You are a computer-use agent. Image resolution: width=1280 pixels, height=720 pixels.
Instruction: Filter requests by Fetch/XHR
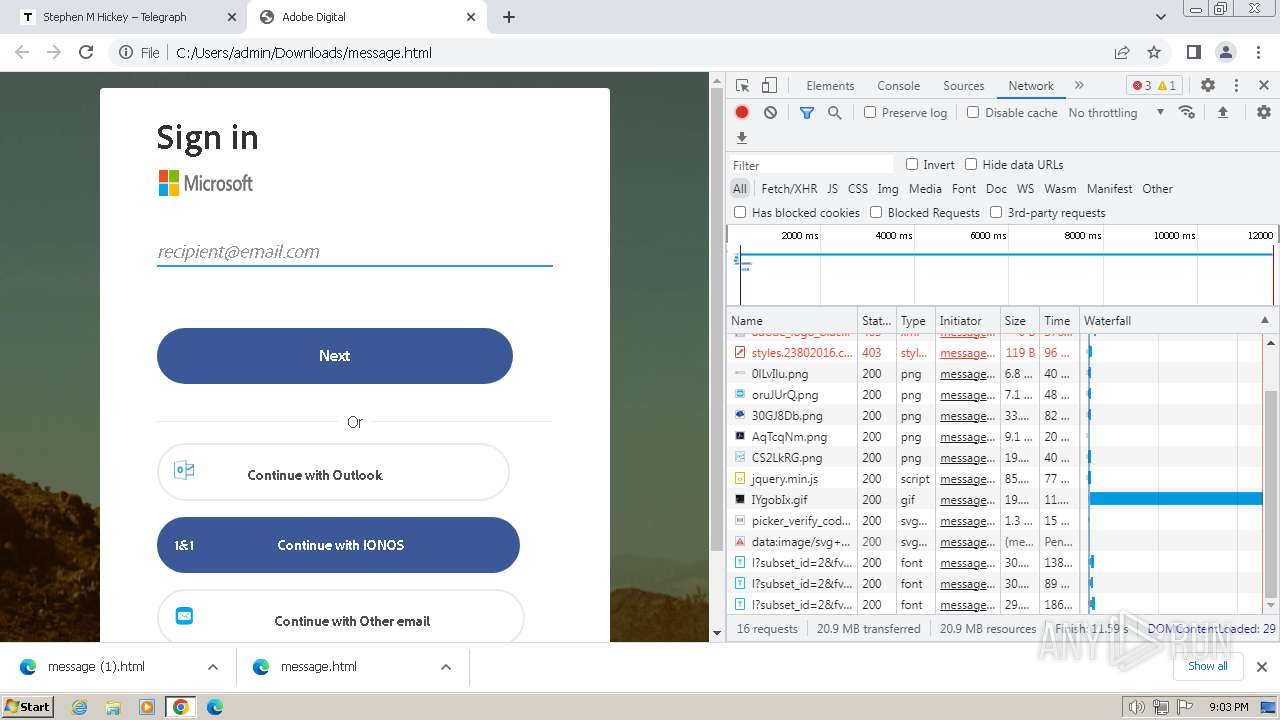789,188
